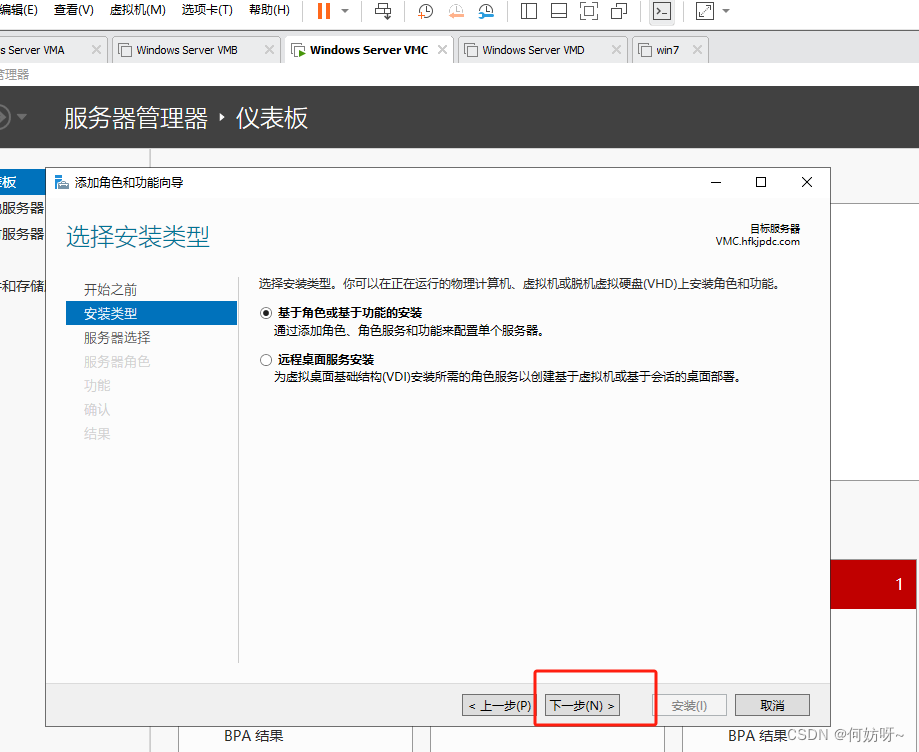Click the 上一步(P) previous button

click(x=500, y=705)
